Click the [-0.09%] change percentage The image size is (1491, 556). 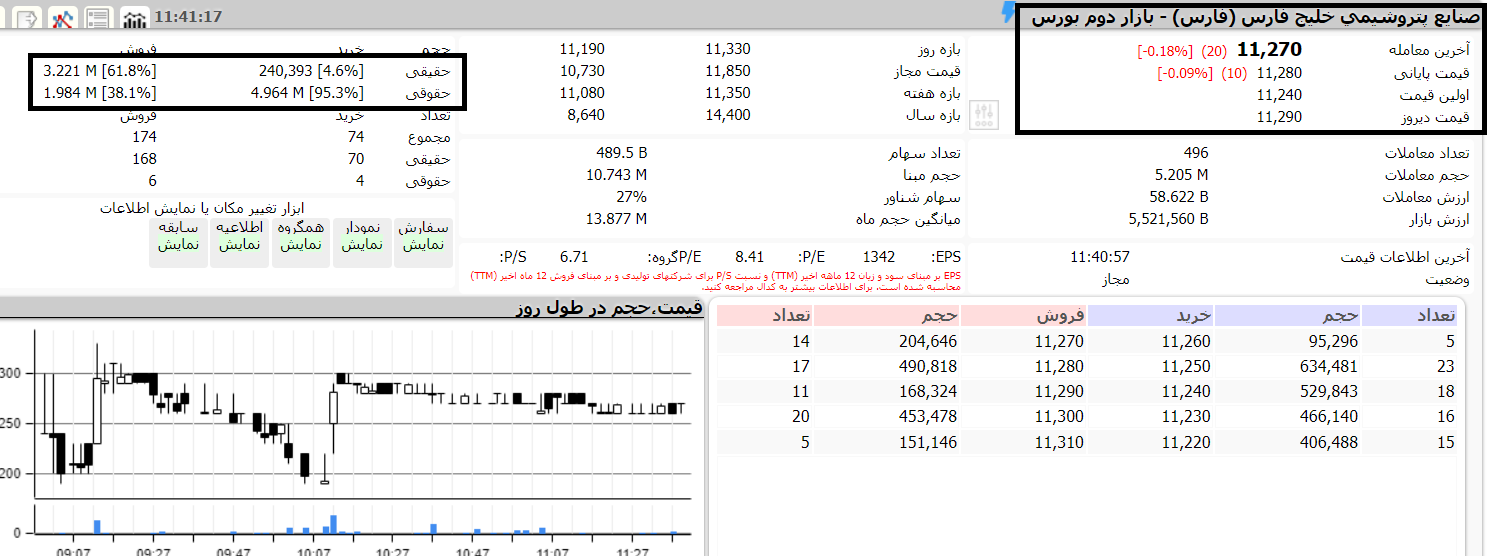coord(1185,73)
